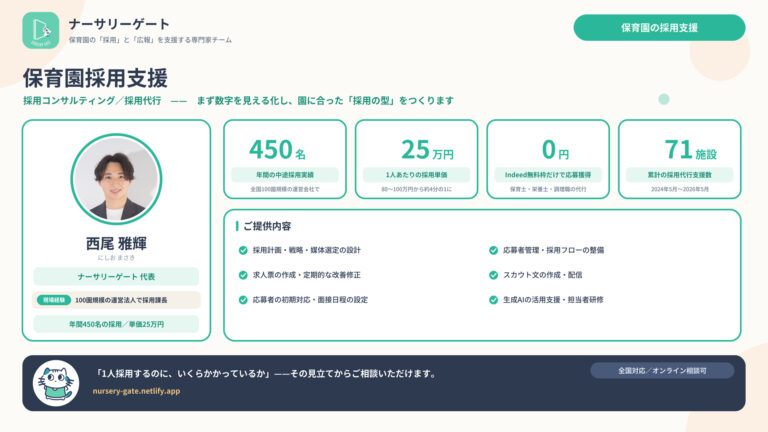Viewport: 768px width, 432px height.
Task: Click the date range 2024年5月〜2026年5月
Action: (679, 189)
